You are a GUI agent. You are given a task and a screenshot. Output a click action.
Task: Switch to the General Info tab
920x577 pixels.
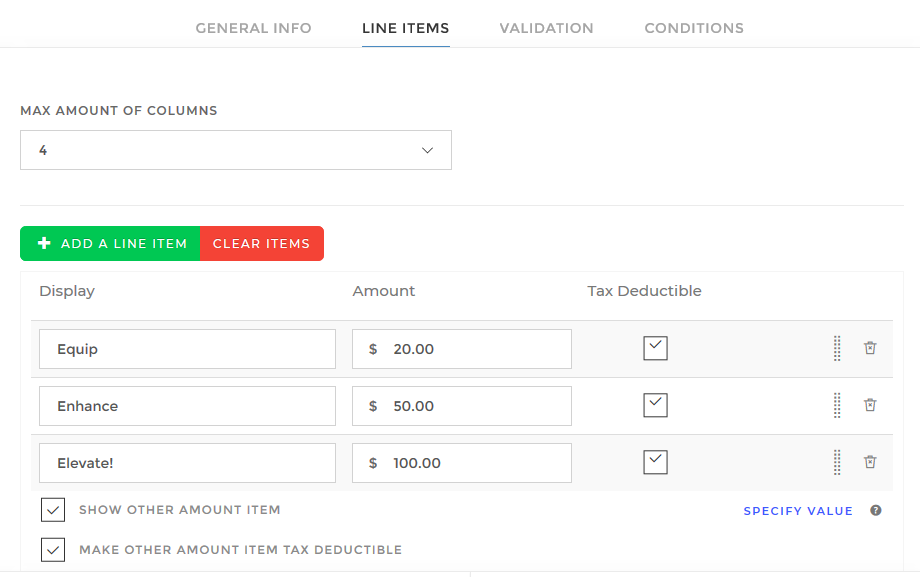point(253,28)
